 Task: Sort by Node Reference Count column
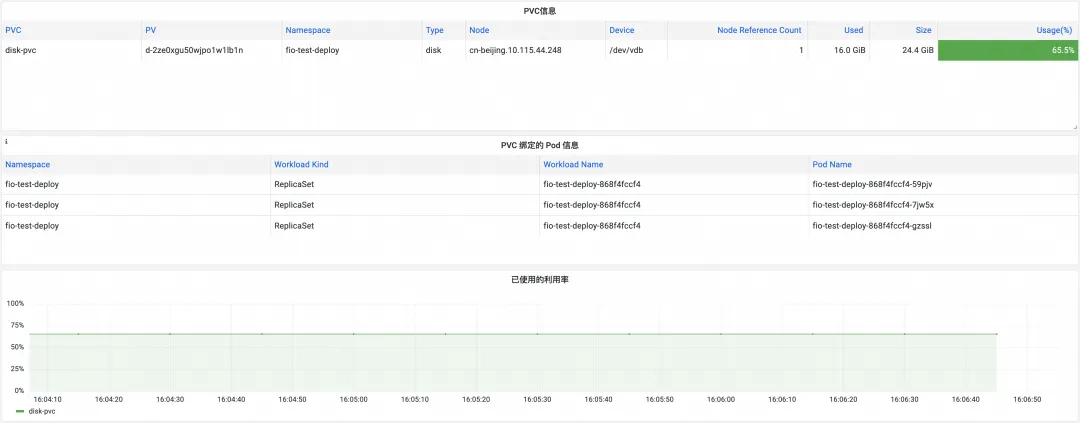(x=759, y=30)
